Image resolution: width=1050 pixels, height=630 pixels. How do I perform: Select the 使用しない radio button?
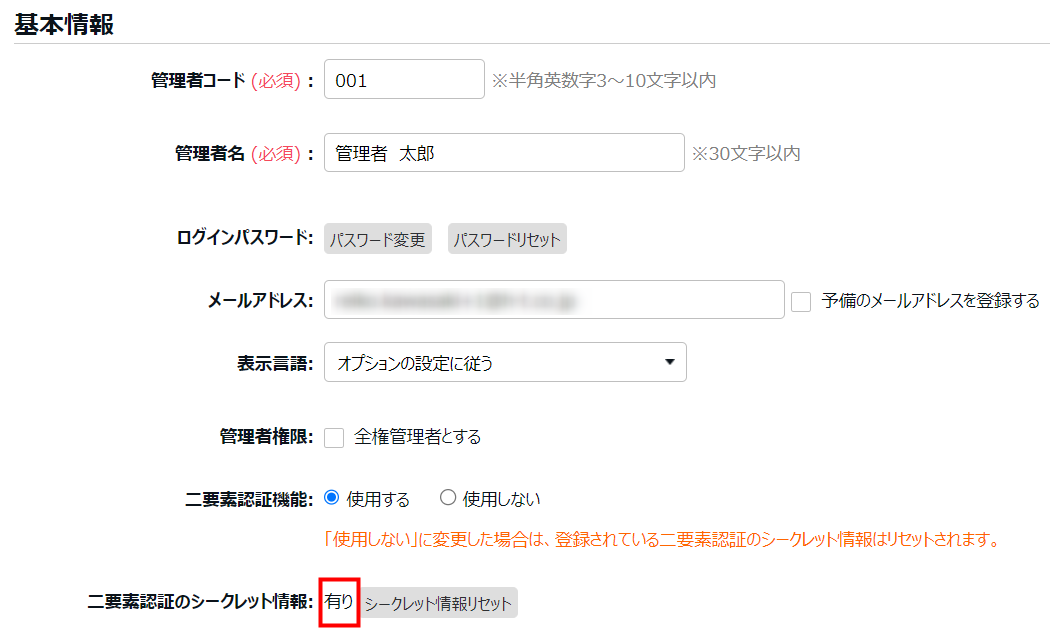448,497
